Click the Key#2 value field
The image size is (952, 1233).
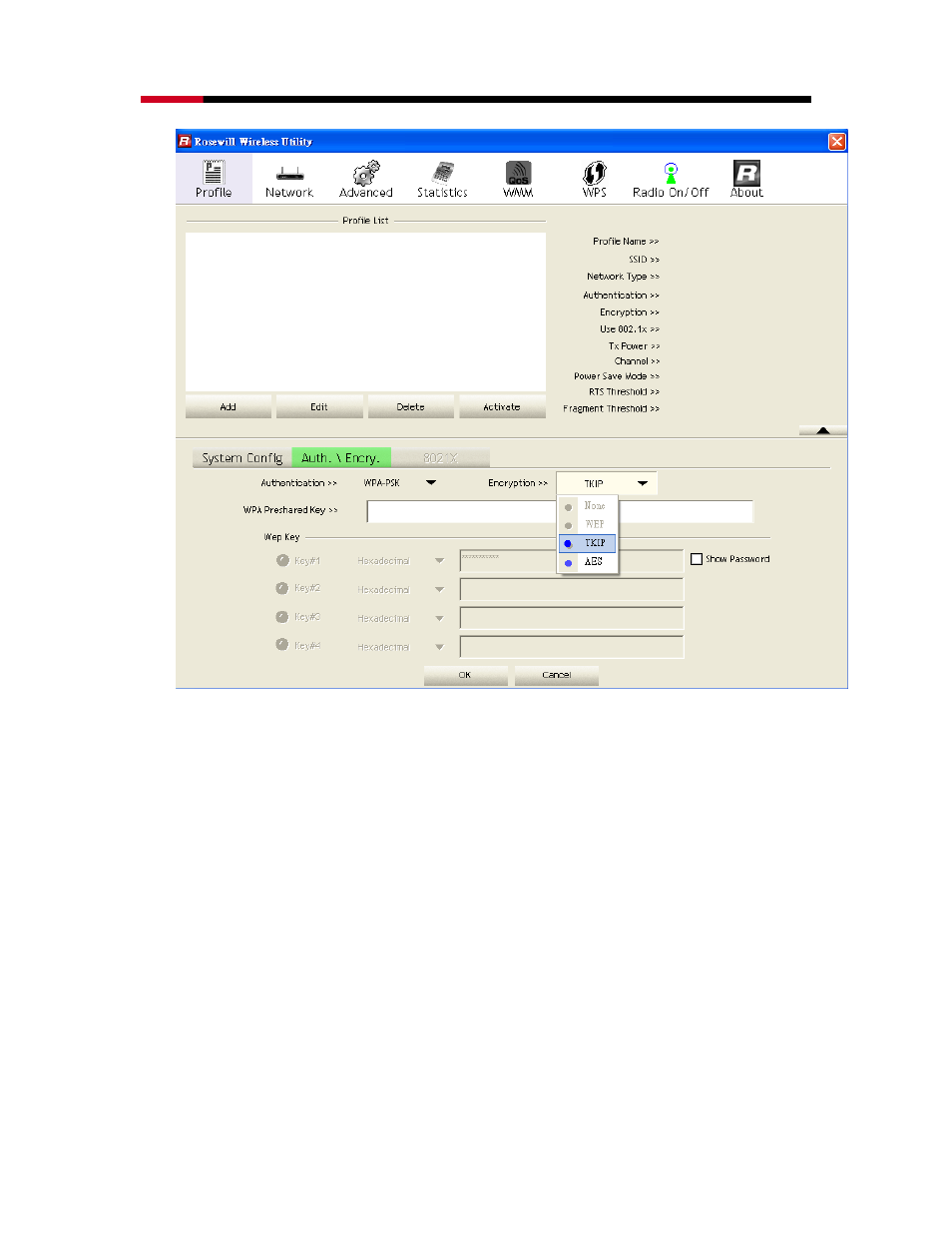pos(572,589)
